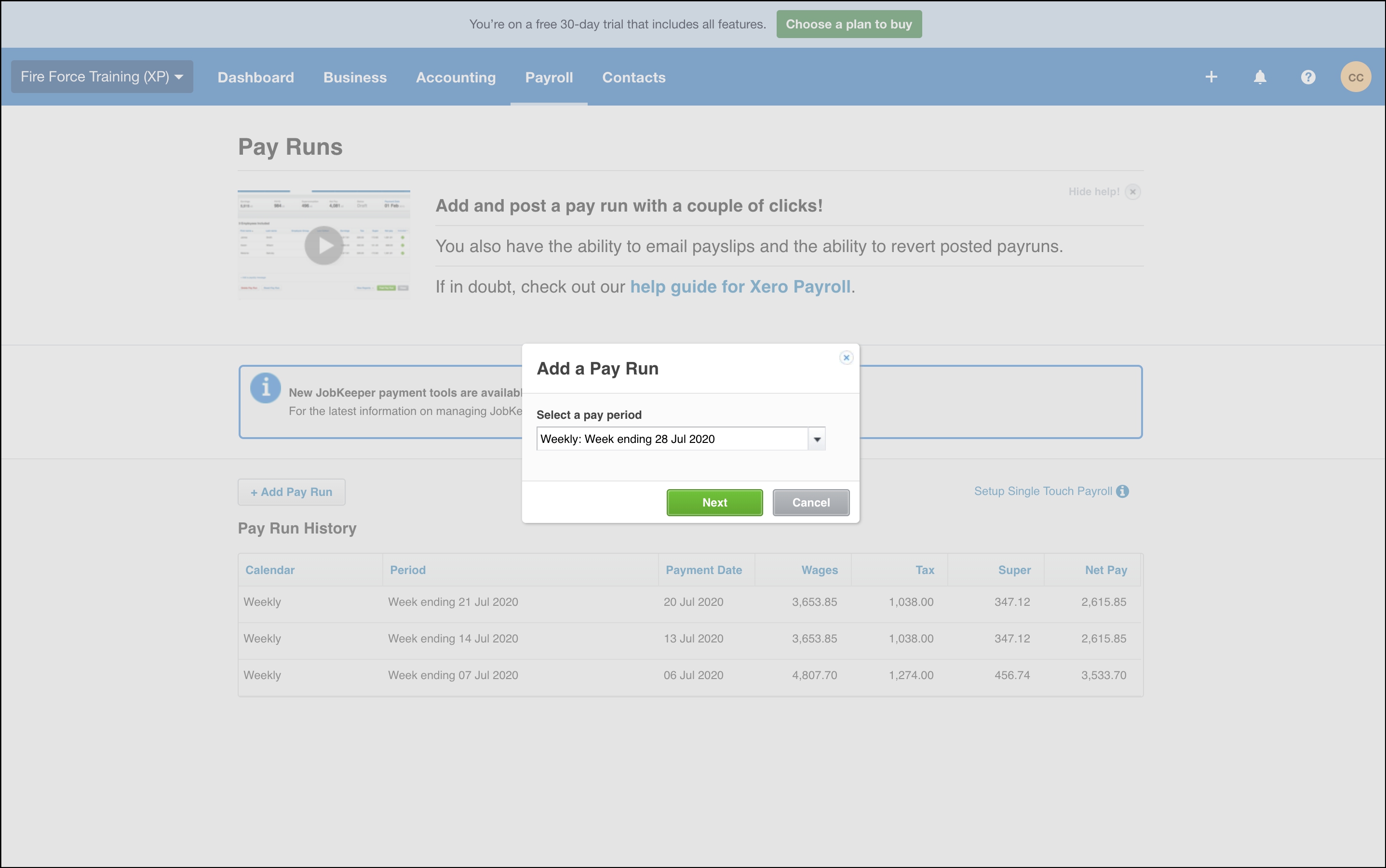The width and height of the screenshot is (1386, 868).
Task: Open the Dashboard menu item
Action: click(256, 78)
